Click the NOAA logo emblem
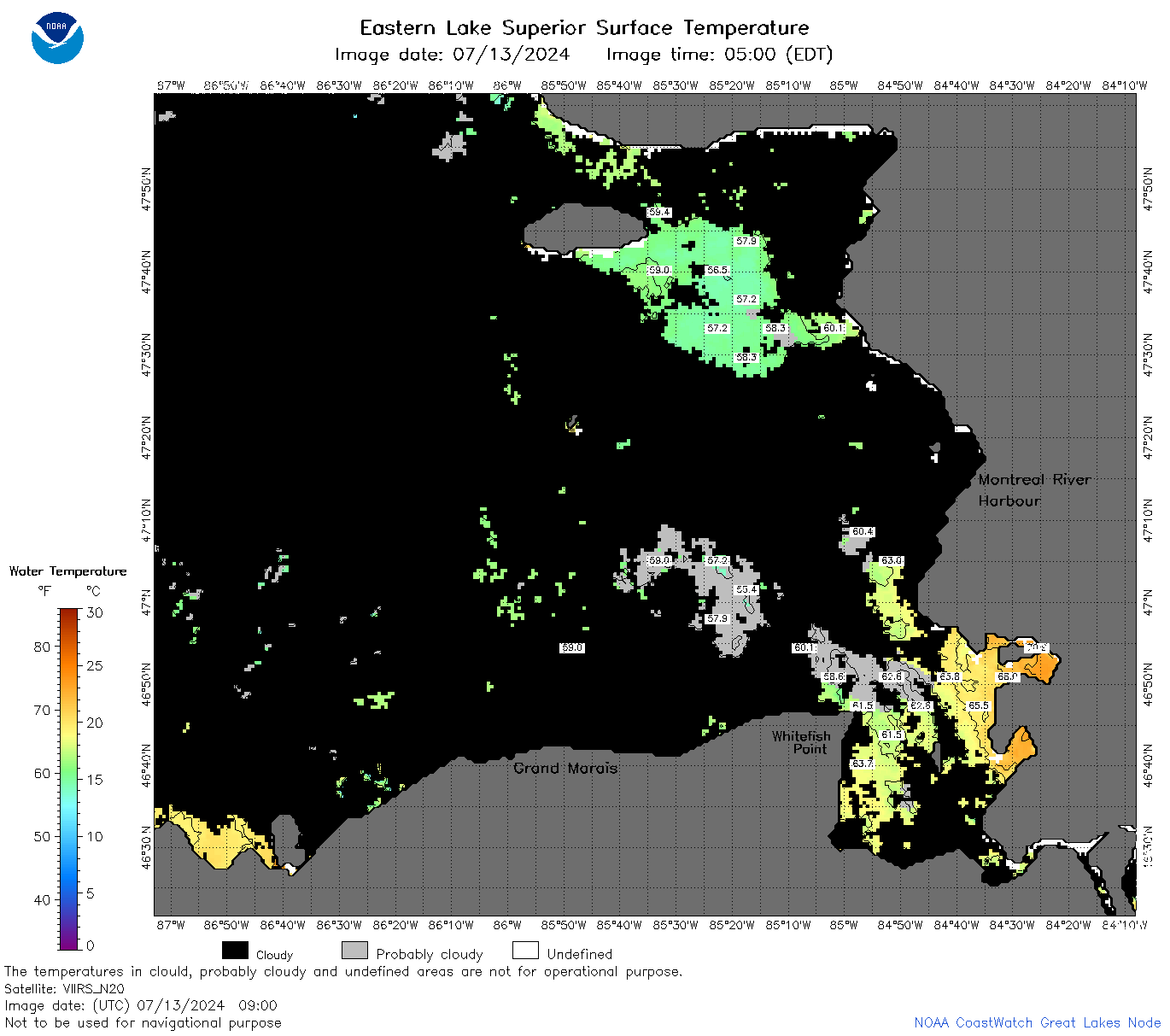Image resolution: width=1170 pixels, height=1036 pixels. point(57,38)
